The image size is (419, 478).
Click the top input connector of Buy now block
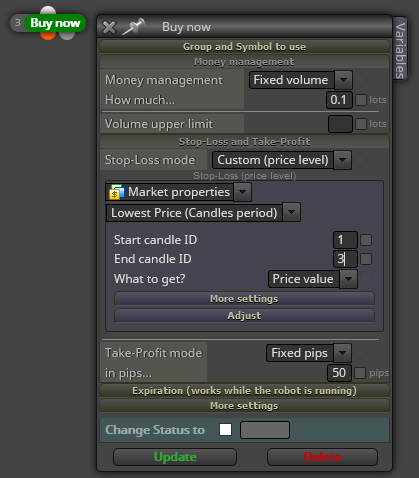click(x=48, y=10)
